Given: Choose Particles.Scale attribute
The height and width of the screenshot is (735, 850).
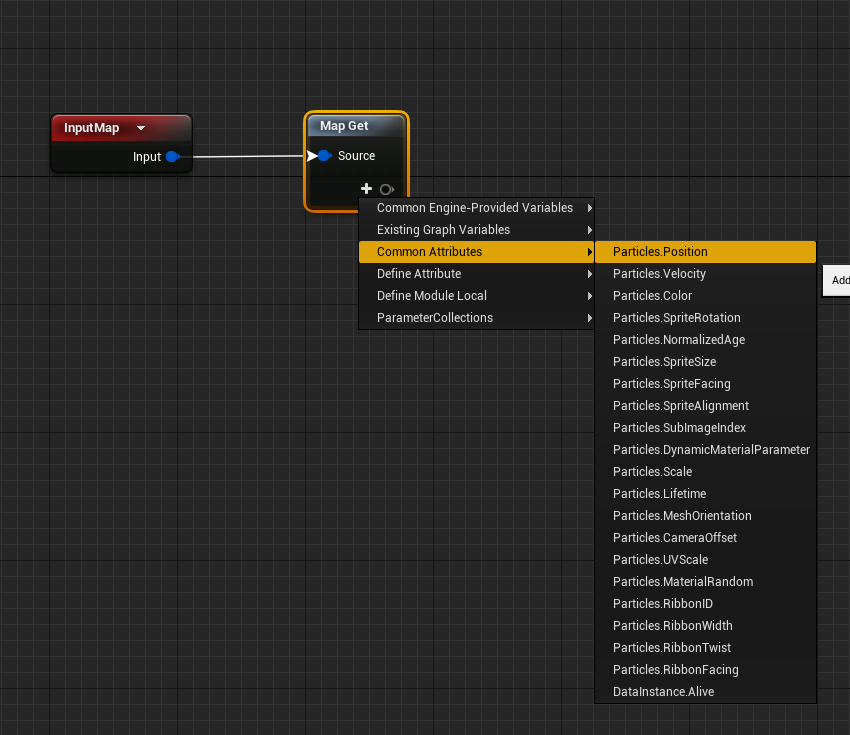Looking at the screenshot, I should click(x=705, y=472).
